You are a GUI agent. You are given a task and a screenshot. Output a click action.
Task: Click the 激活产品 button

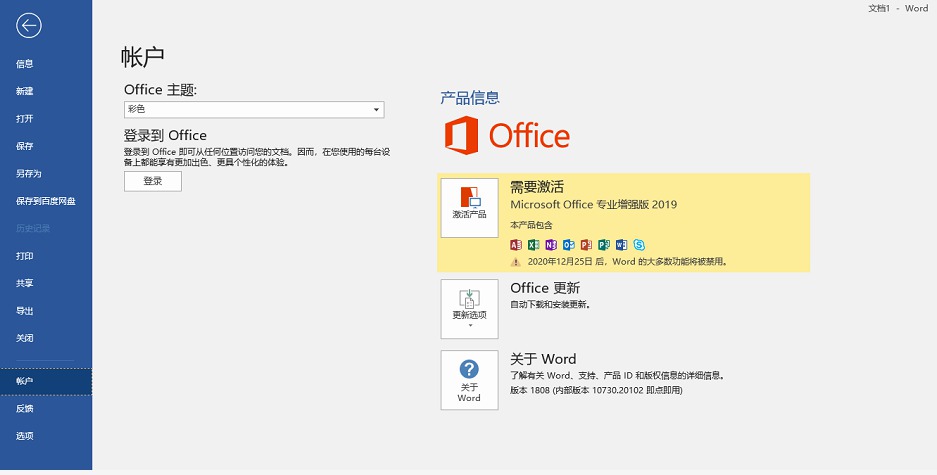(470, 208)
